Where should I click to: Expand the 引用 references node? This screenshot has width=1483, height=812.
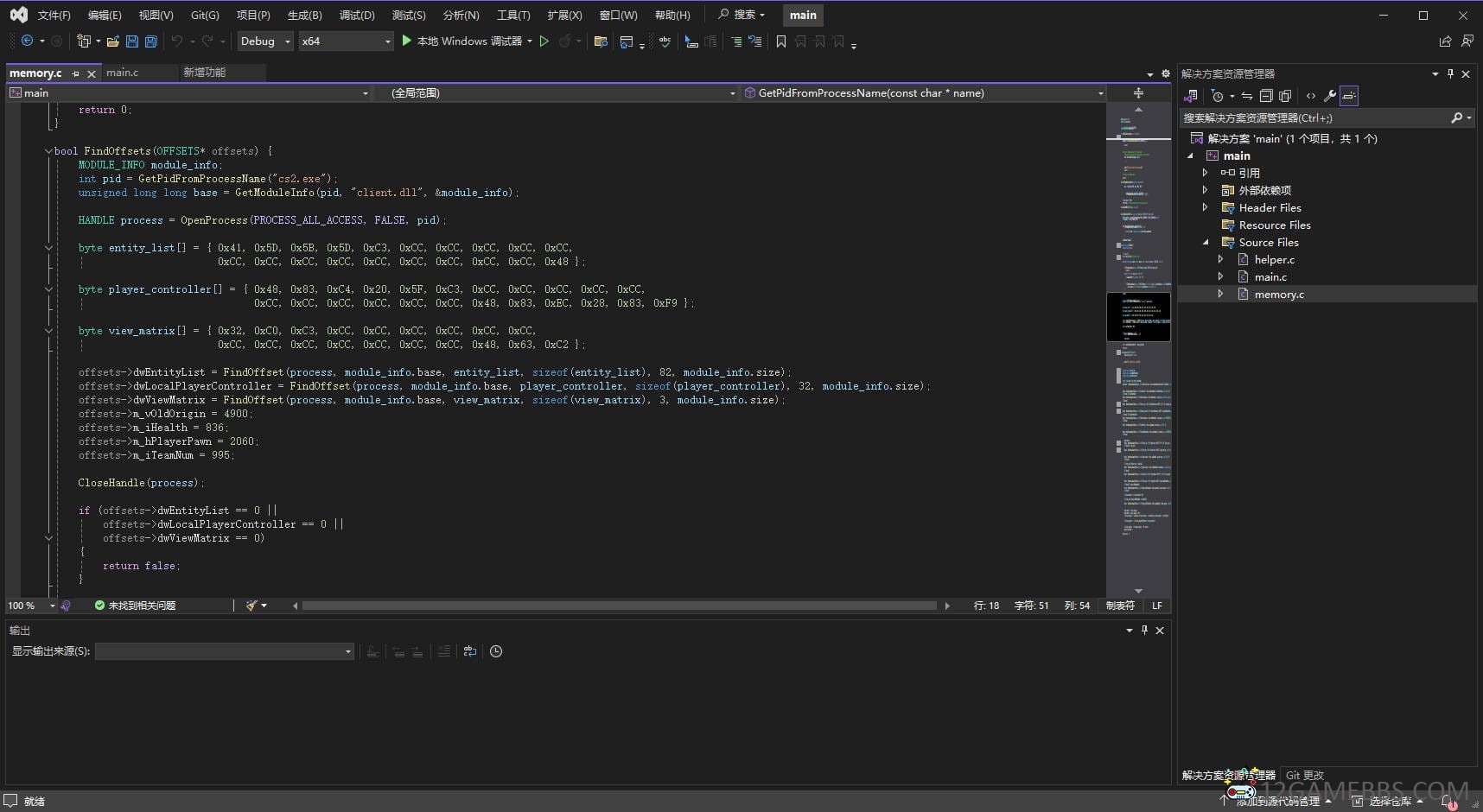click(1205, 173)
